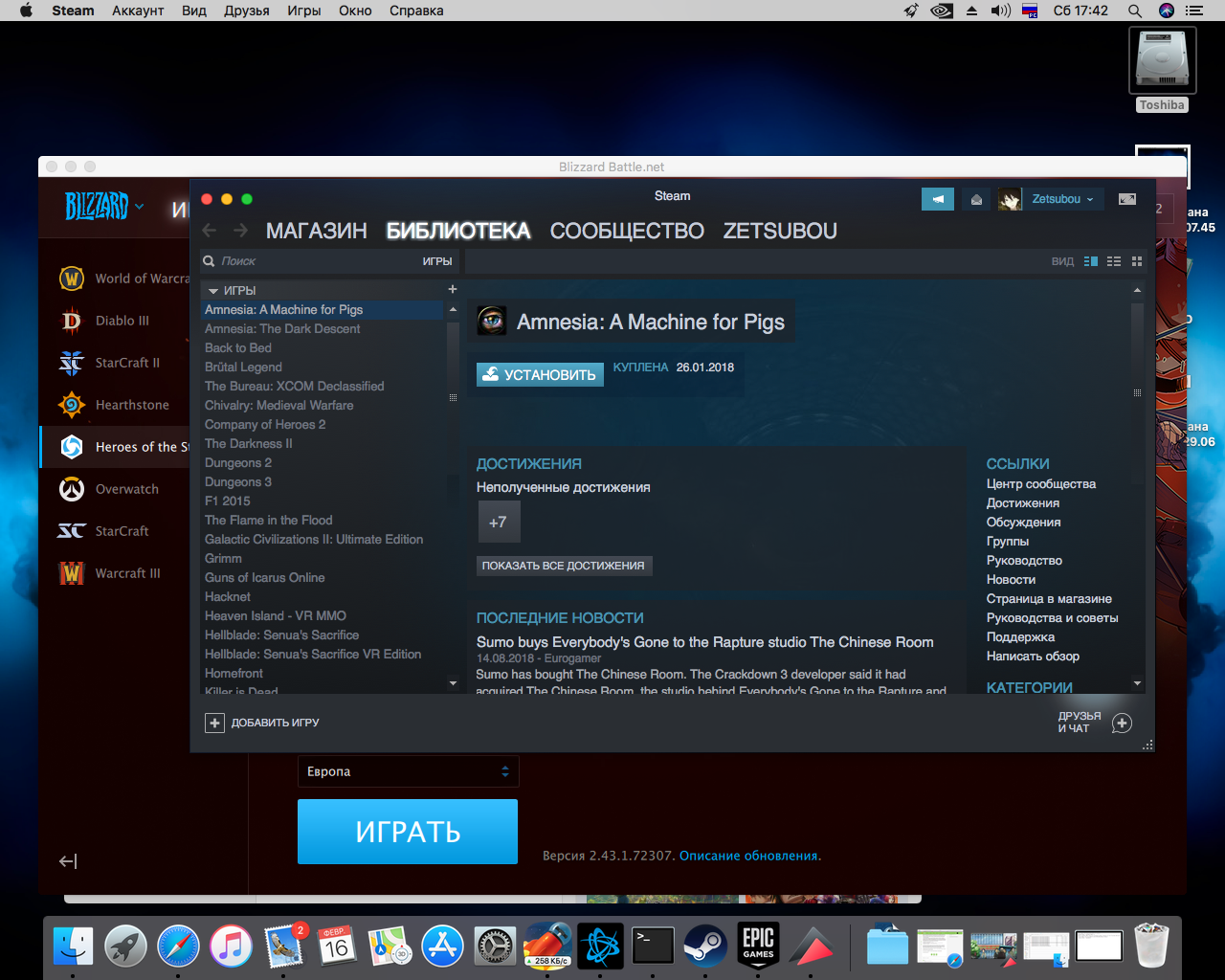Image resolution: width=1225 pixels, height=980 pixels.
Task: Select Heroes of the Storm in Battle.net
Action: click(115, 447)
